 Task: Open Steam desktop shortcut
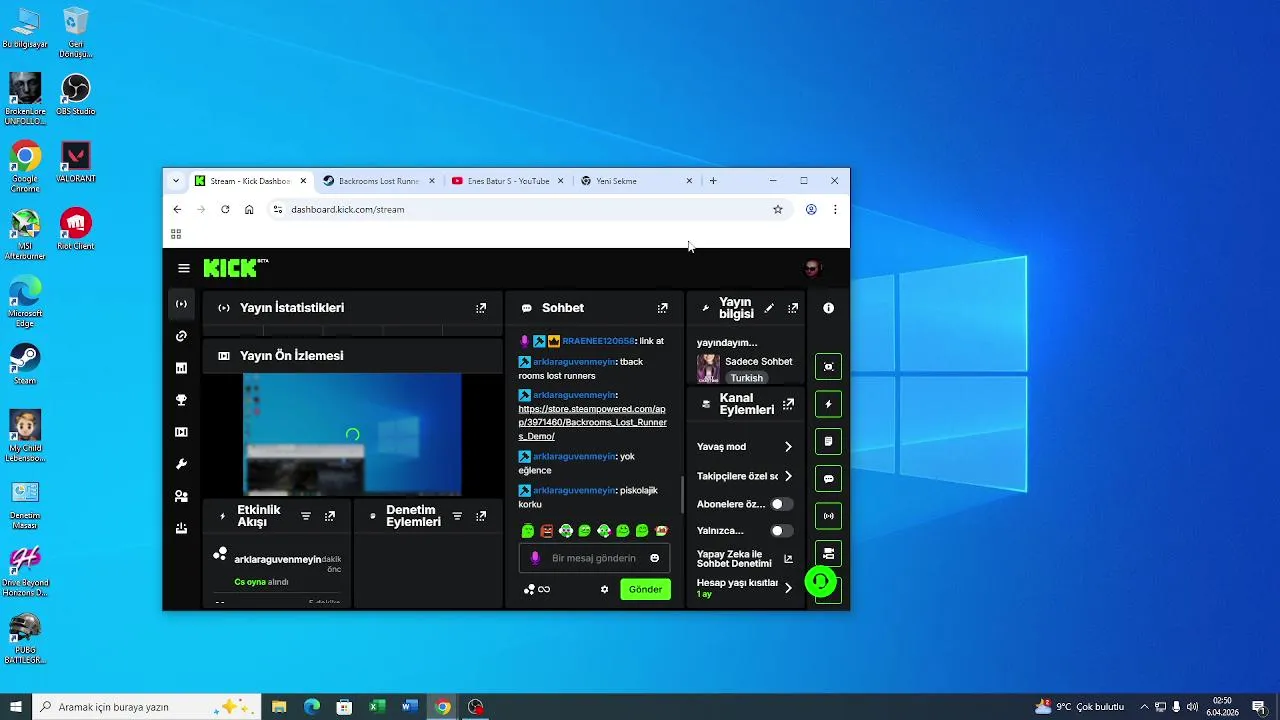click(x=25, y=364)
